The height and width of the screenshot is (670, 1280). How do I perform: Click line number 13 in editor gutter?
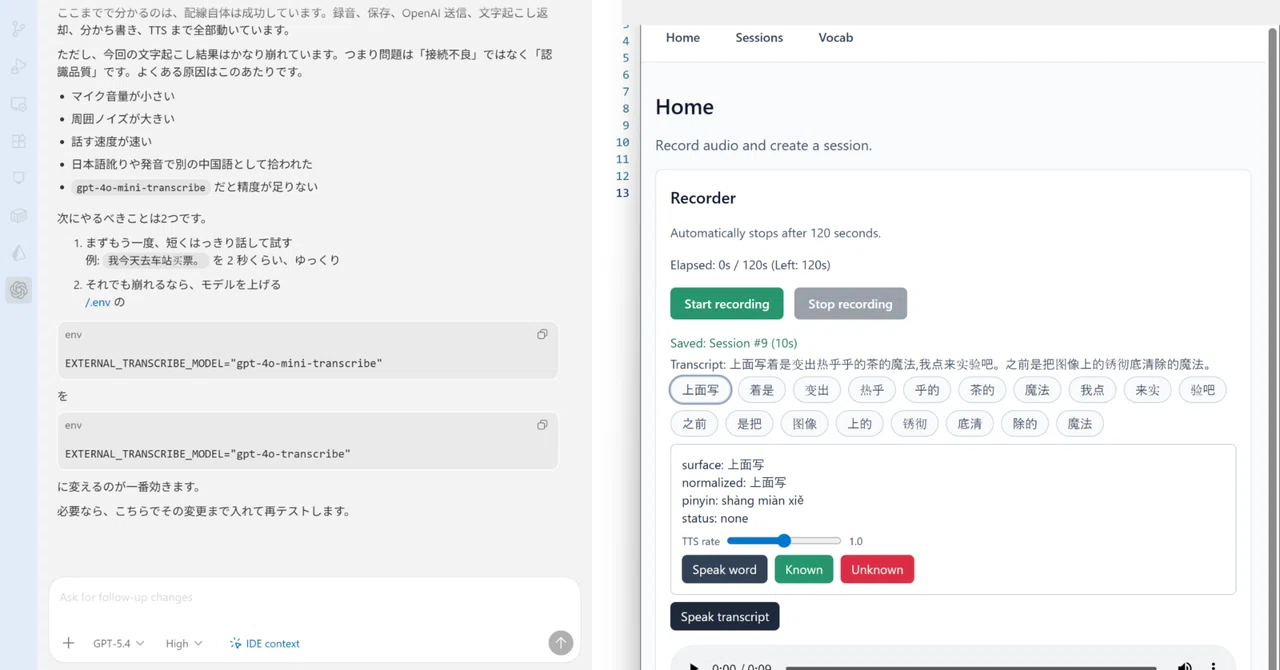point(623,193)
